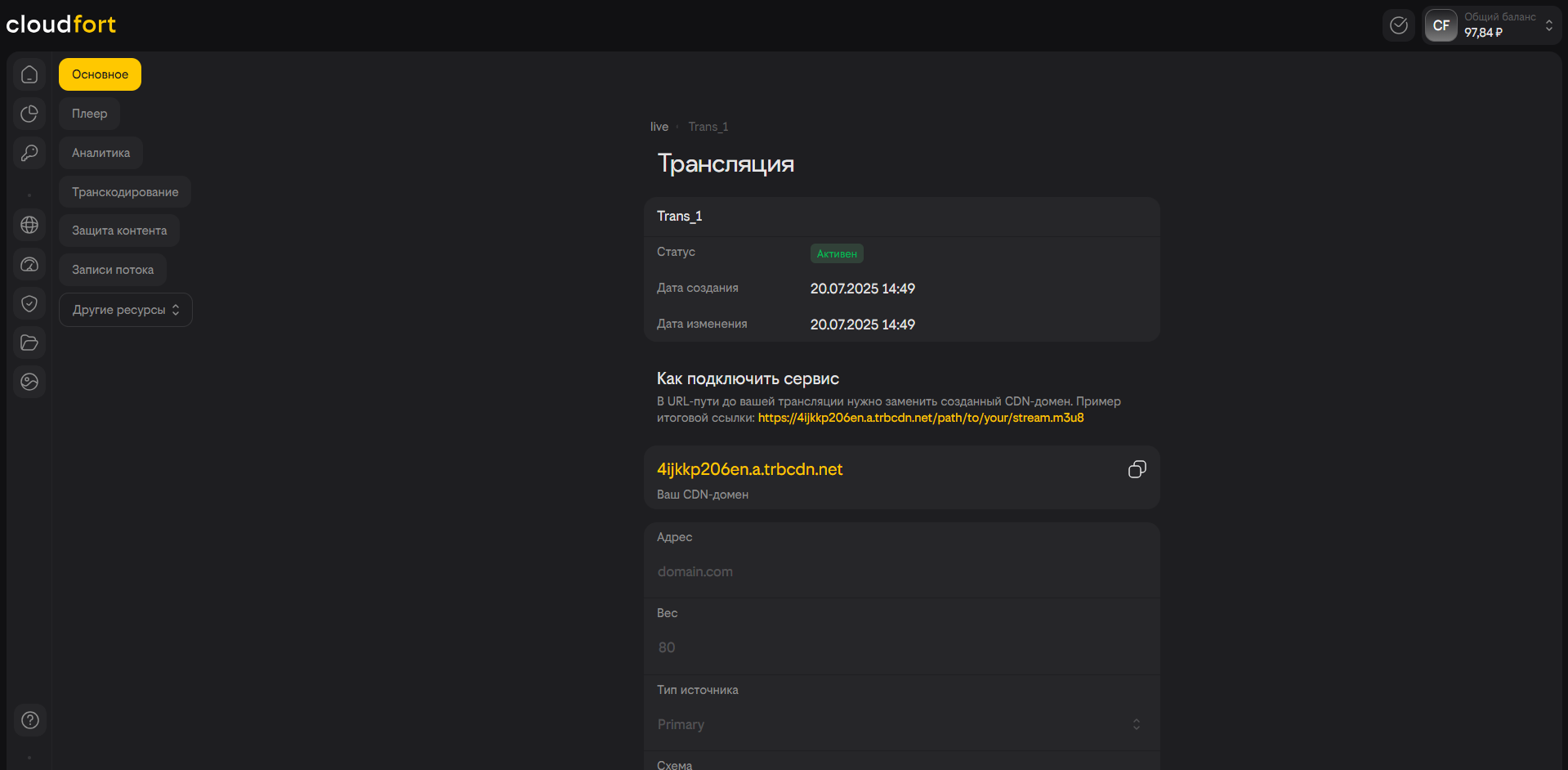
Task: Open the home icon in sidebar
Action: pyautogui.click(x=29, y=74)
